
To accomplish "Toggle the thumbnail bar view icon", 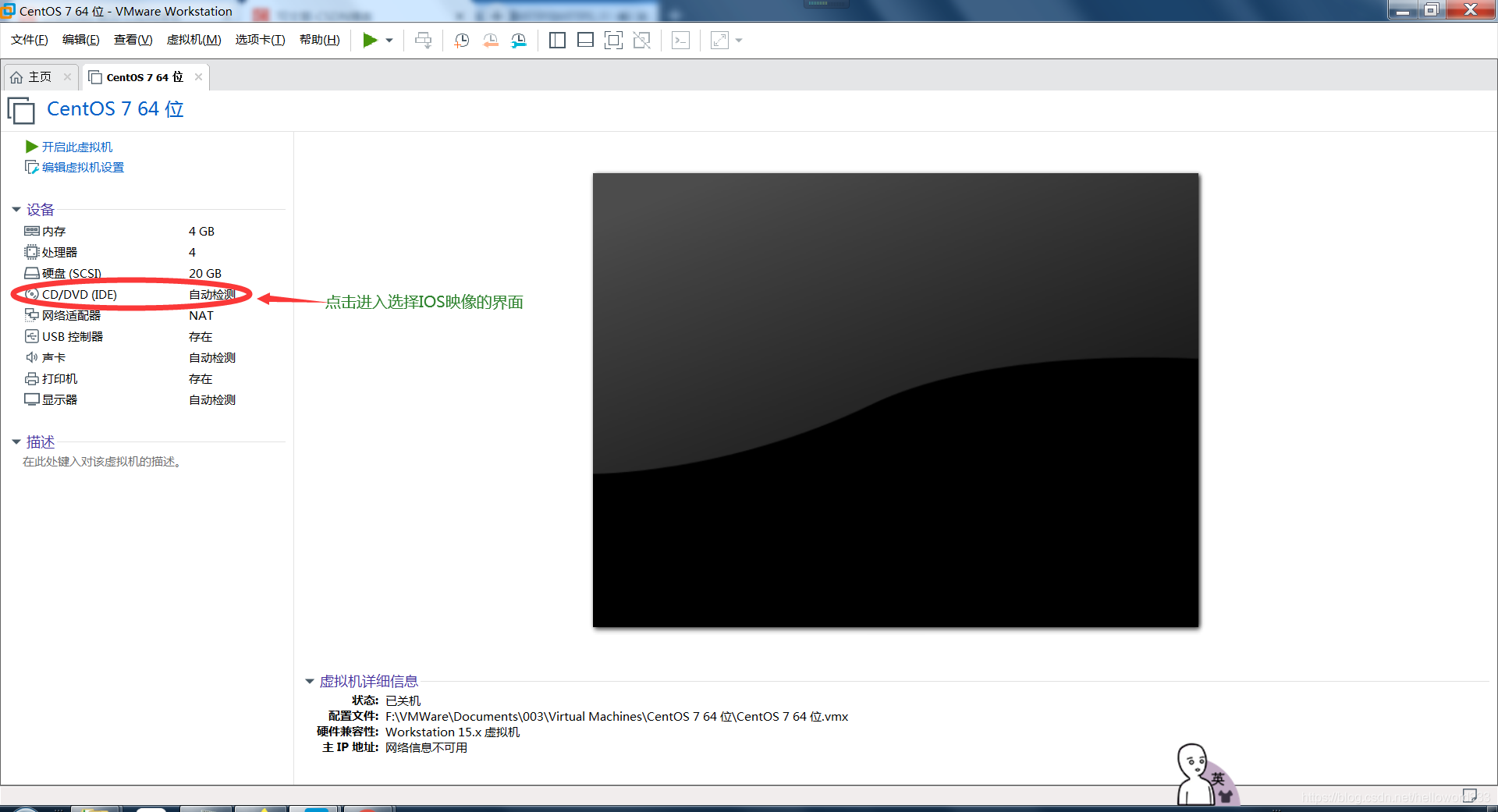I will click(585, 41).
